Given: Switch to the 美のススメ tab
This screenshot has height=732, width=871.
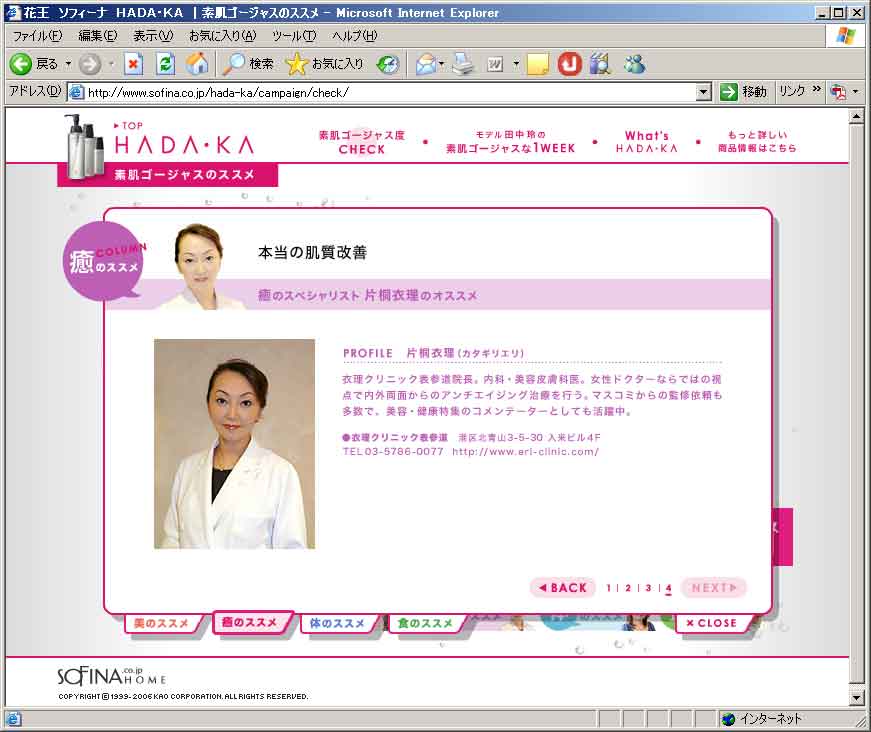Looking at the screenshot, I should pyautogui.click(x=160, y=623).
